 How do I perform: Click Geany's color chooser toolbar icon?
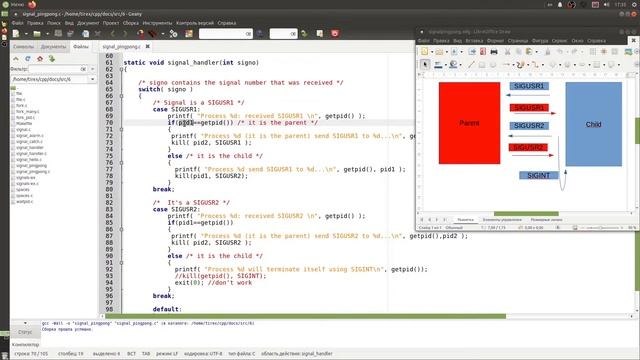(189, 33)
